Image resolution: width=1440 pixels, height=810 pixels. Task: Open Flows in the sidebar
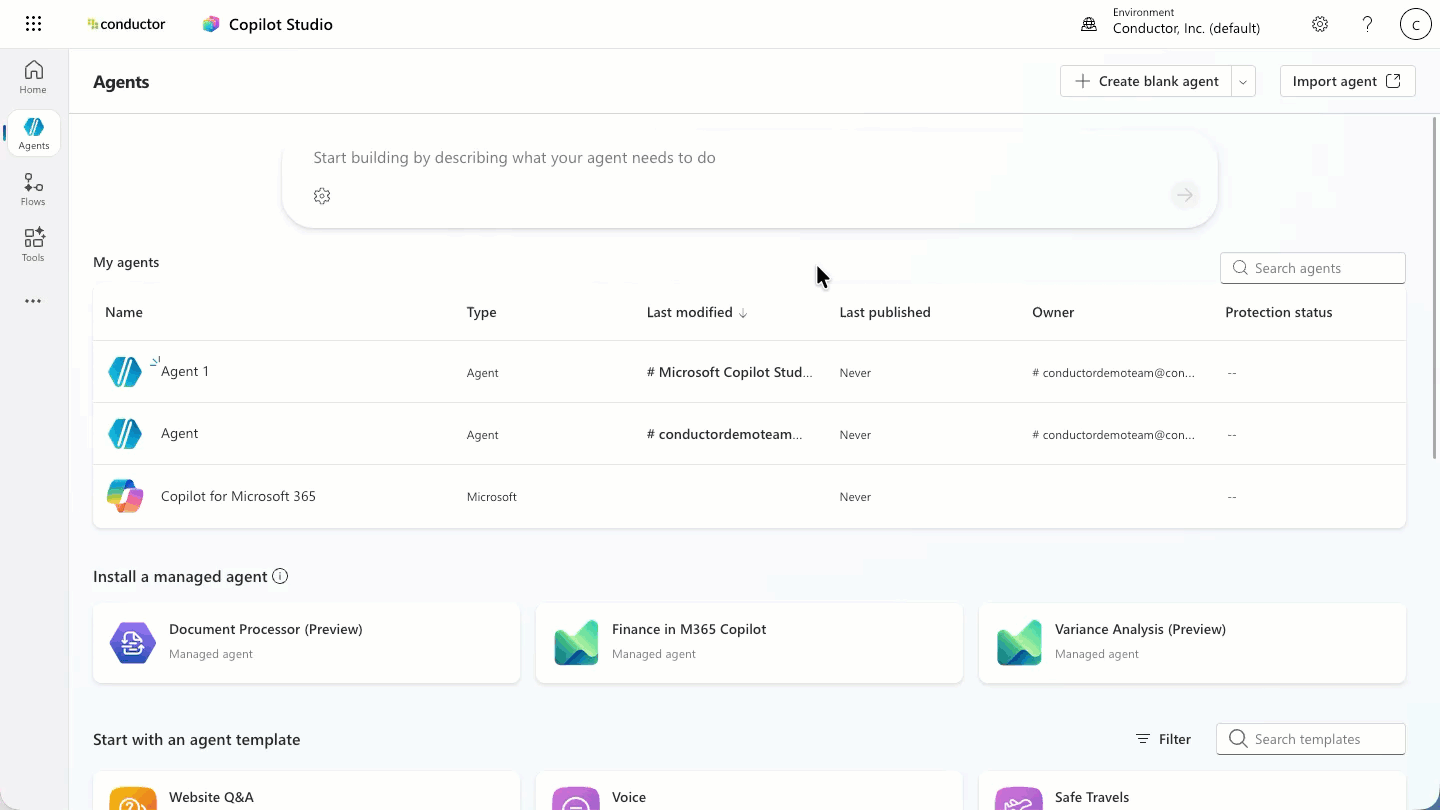click(33, 189)
